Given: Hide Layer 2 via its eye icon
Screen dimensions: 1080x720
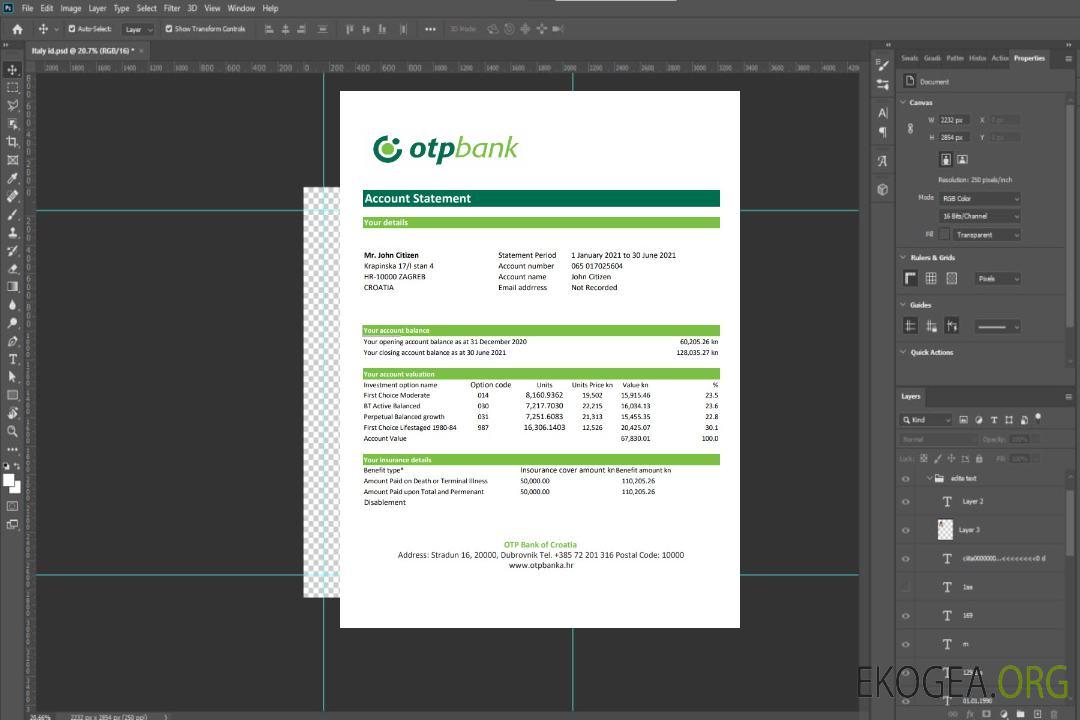Looking at the screenshot, I should point(906,502).
